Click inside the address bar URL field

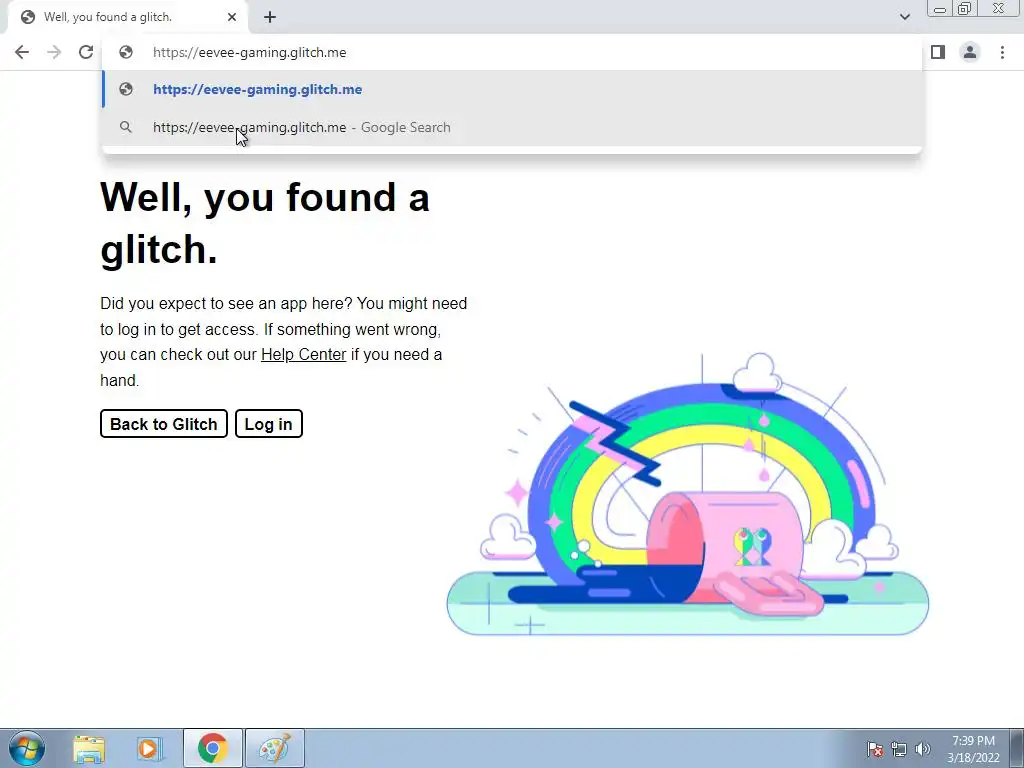[x=513, y=52]
